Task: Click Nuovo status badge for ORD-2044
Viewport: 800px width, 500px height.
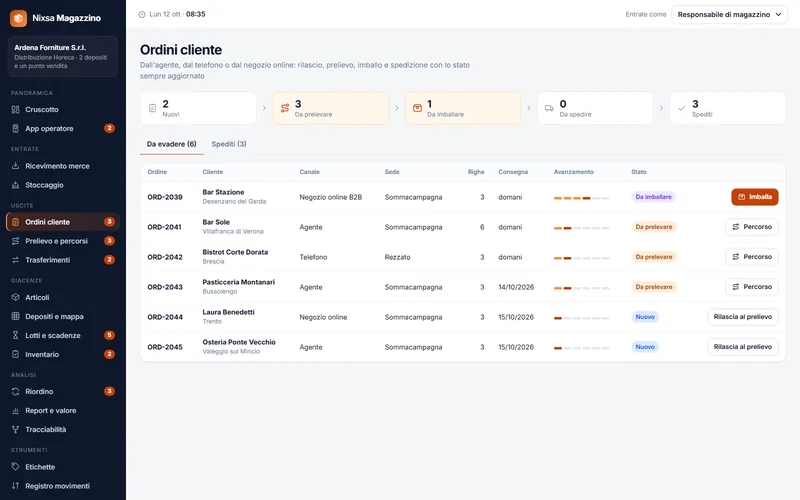Action: [x=645, y=317]
